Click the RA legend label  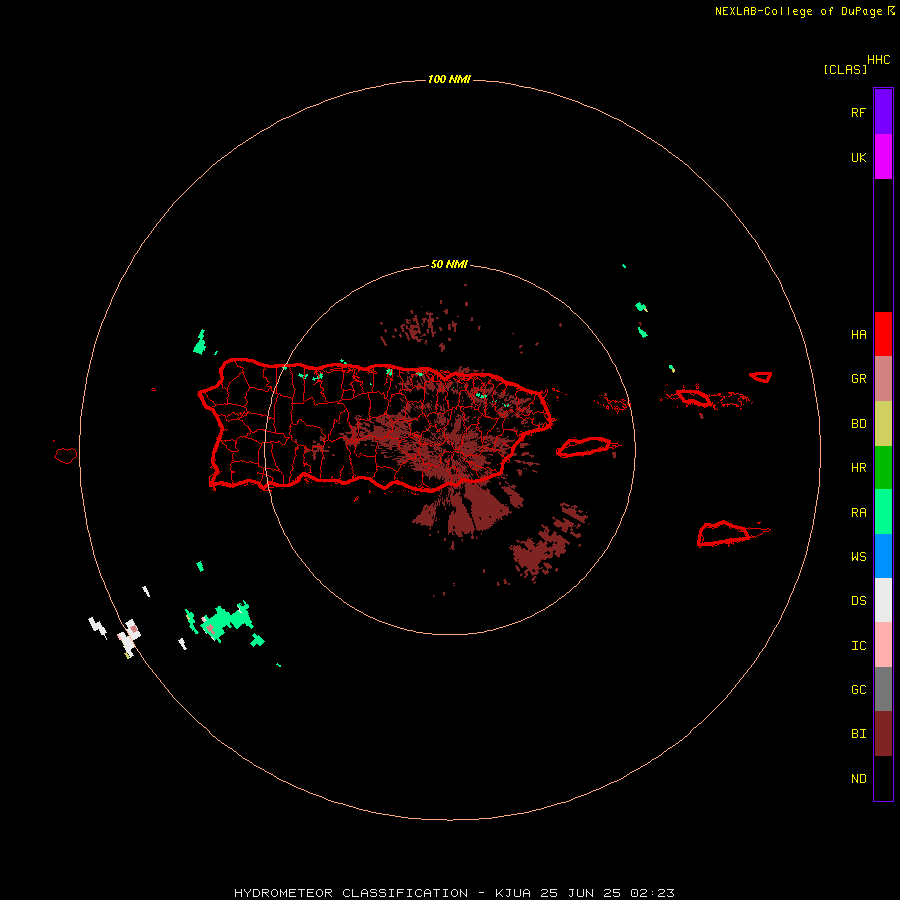point(858,513)
